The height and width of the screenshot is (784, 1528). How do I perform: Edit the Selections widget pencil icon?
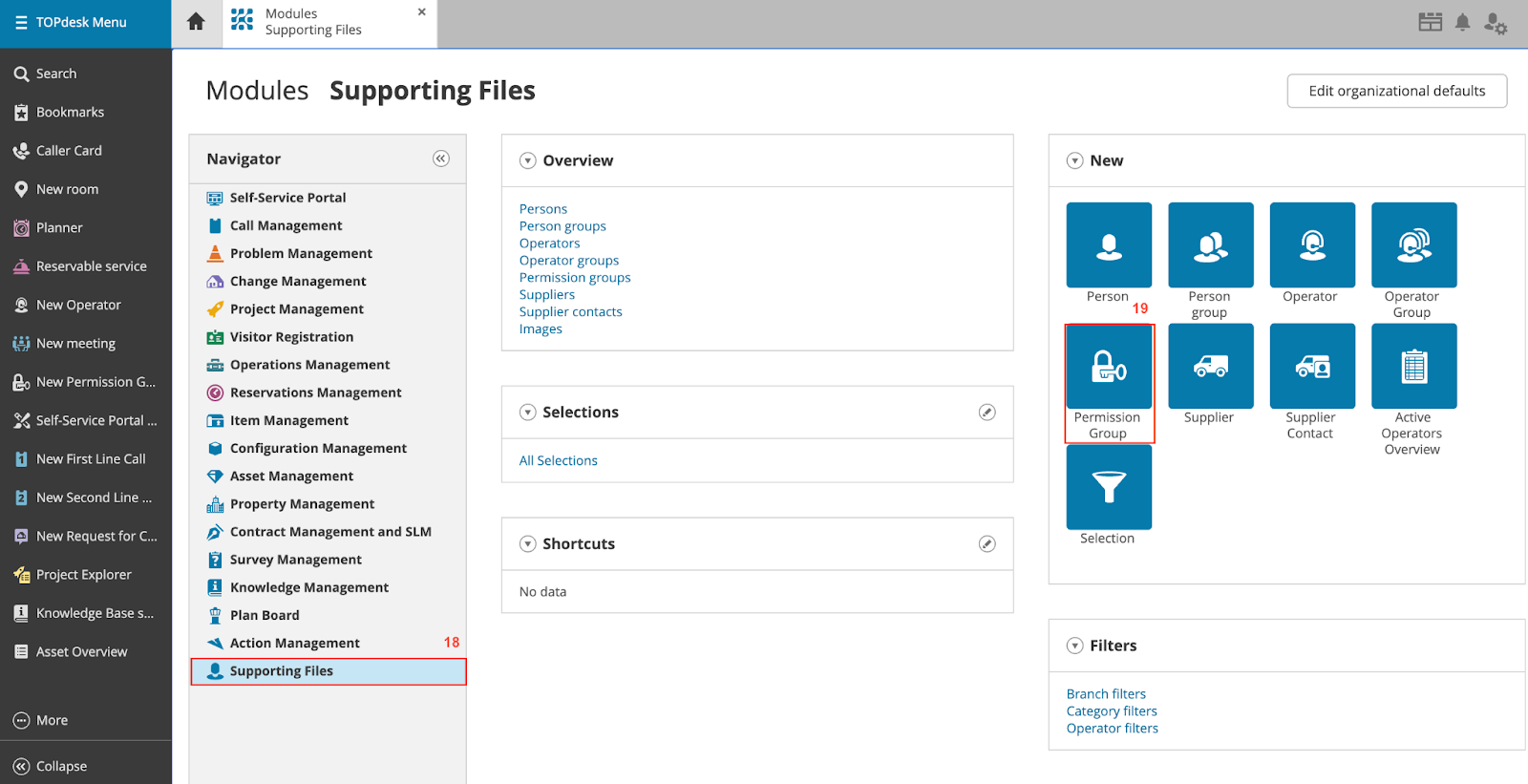[987, 412]
